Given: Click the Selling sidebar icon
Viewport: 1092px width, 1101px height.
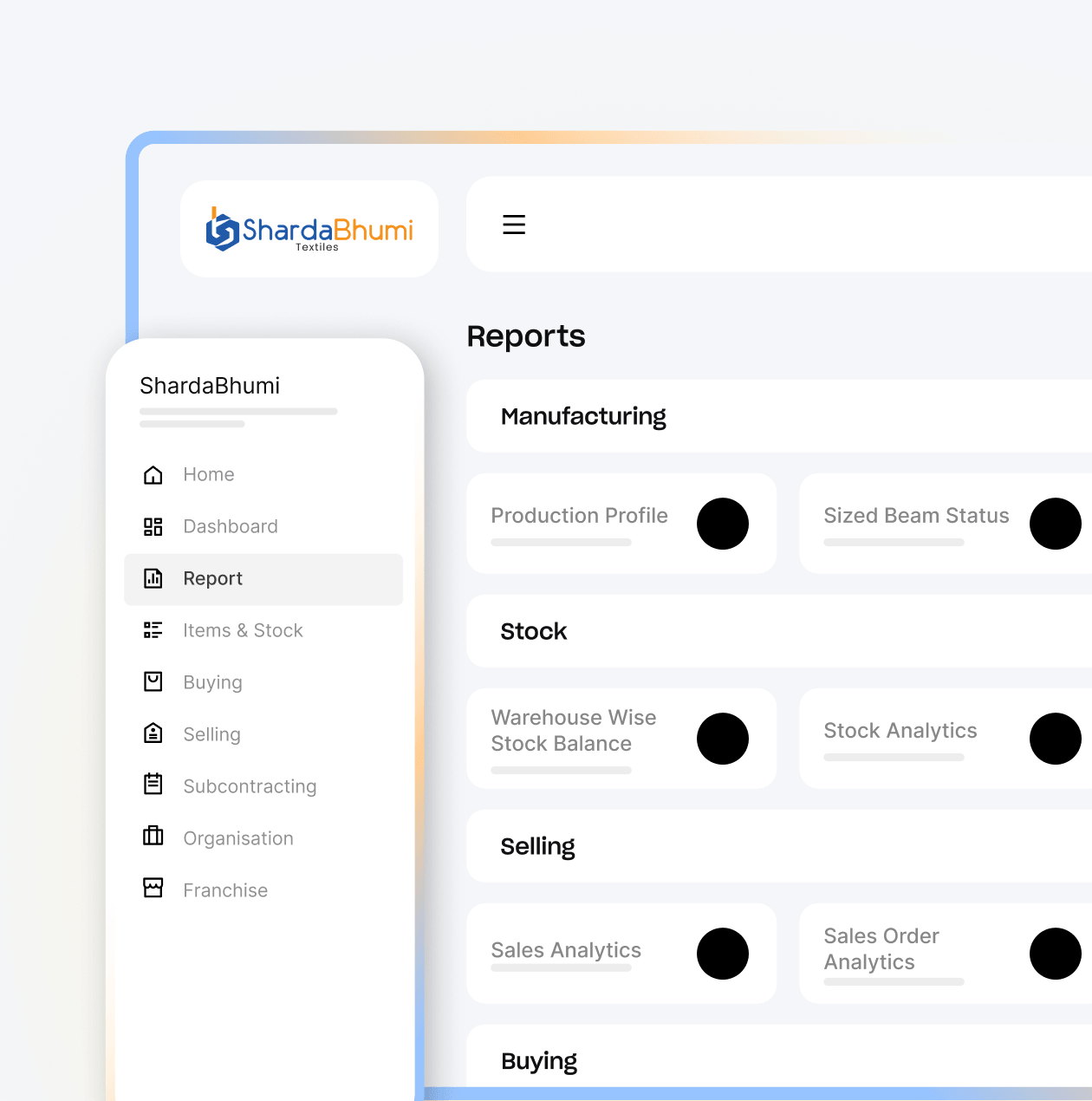Looking at the screenshot, I should tap(153, 733).
